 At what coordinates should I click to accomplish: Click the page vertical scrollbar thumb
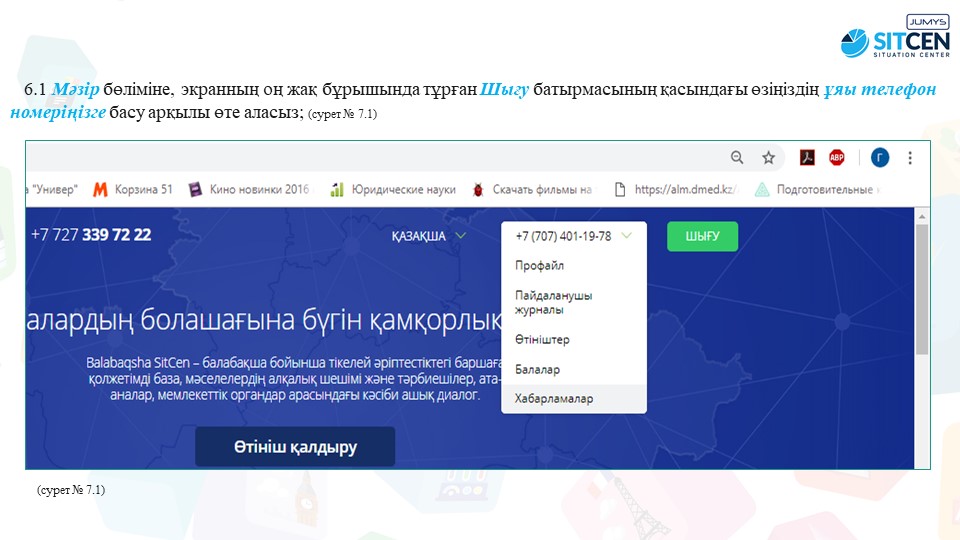click(921, 290)
